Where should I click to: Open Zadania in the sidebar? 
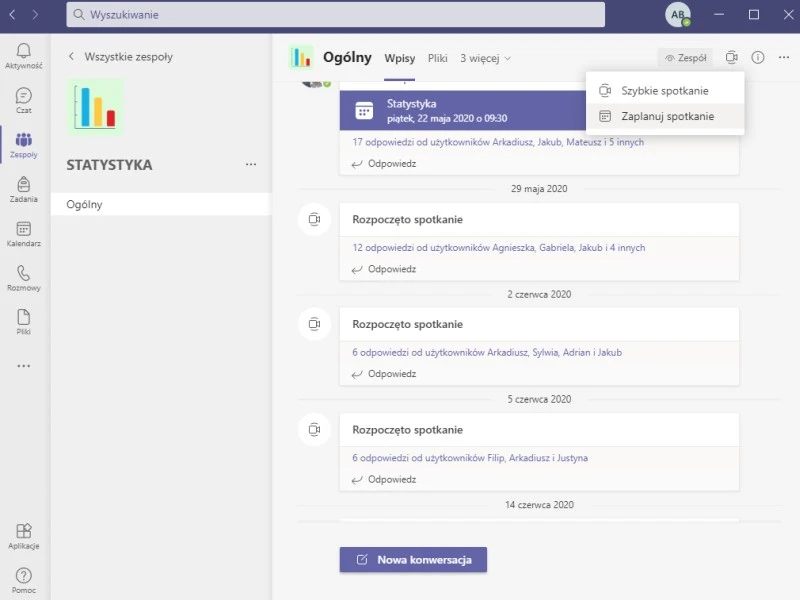click(x=24, y=188)
